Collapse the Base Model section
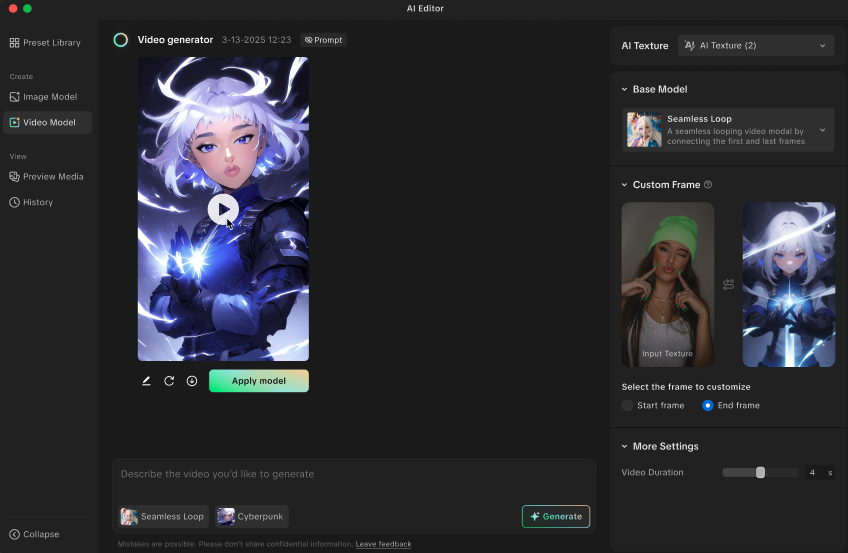Image resolution: width=848 pixels, height=553 pixels. tap(625, 89)
